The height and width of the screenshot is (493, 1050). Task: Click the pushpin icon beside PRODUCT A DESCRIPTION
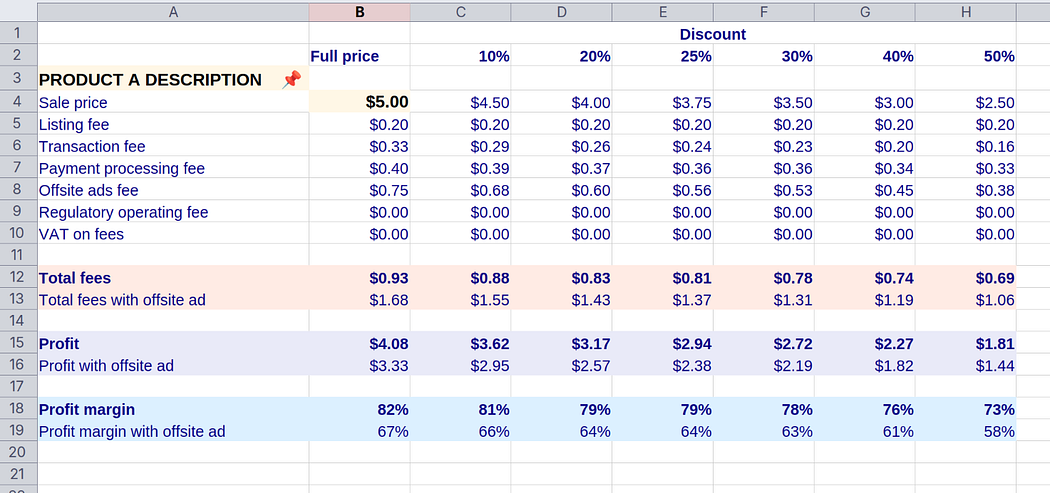click(291, 80)
